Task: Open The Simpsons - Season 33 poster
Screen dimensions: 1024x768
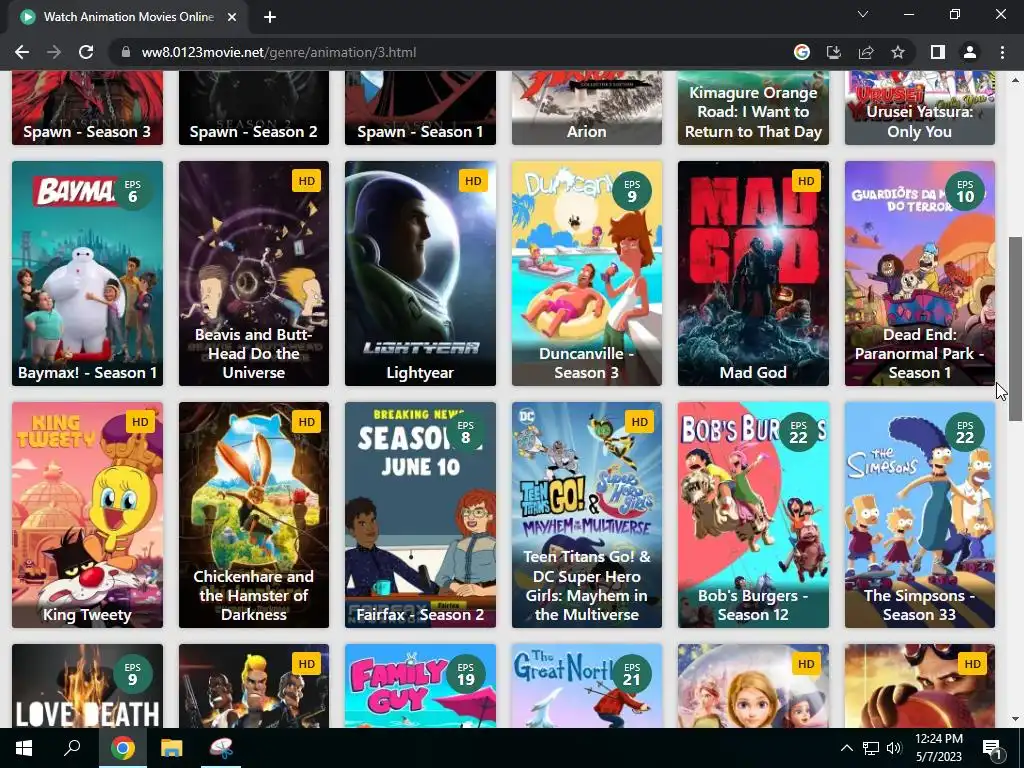Action: pyautogui.click(x=920, y=515)
